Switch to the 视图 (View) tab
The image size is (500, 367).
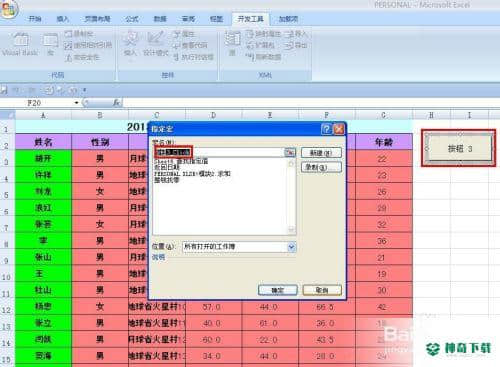point(216,19)
